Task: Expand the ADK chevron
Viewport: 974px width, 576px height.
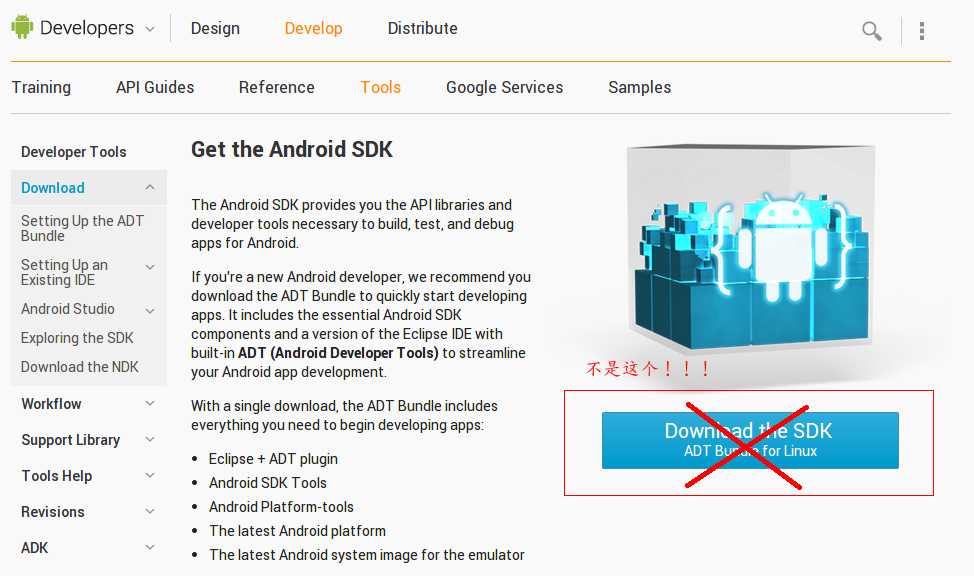Action: click(x=150, y=547)
